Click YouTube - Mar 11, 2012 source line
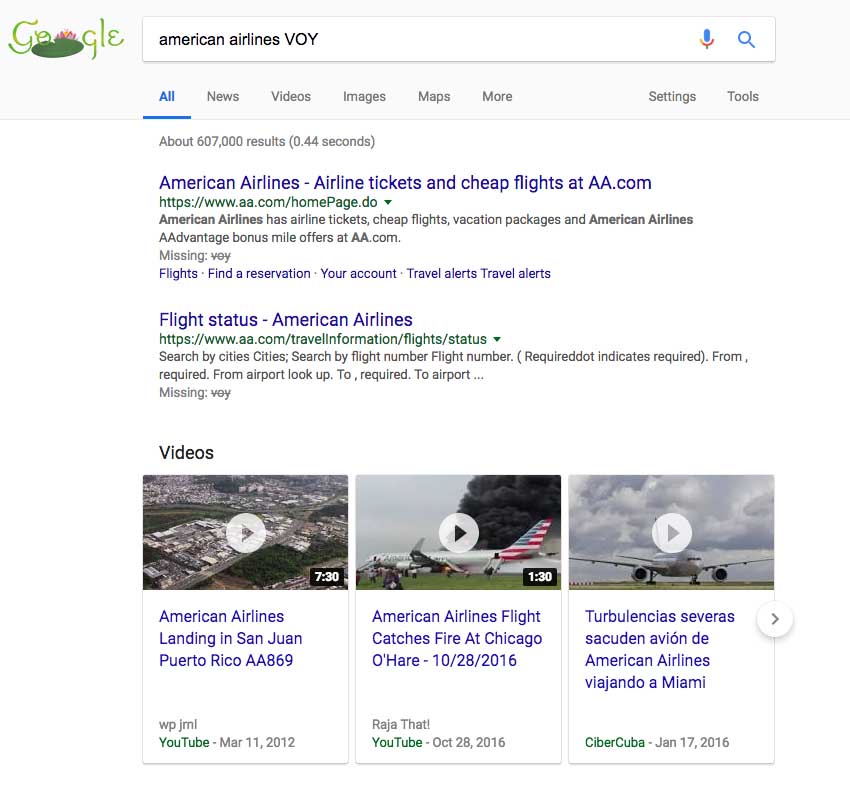Image resolution: width=850 pixels, height=789 pixels. [227, 742]
